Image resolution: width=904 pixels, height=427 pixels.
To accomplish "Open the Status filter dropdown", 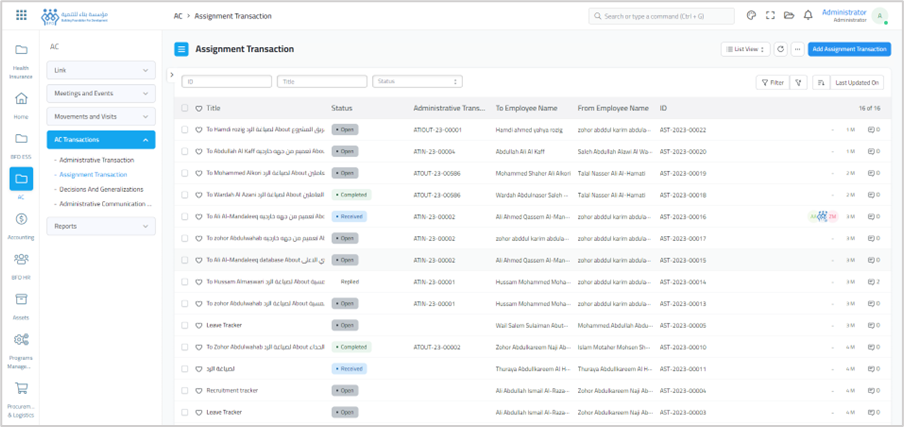I will coord(417,82).
